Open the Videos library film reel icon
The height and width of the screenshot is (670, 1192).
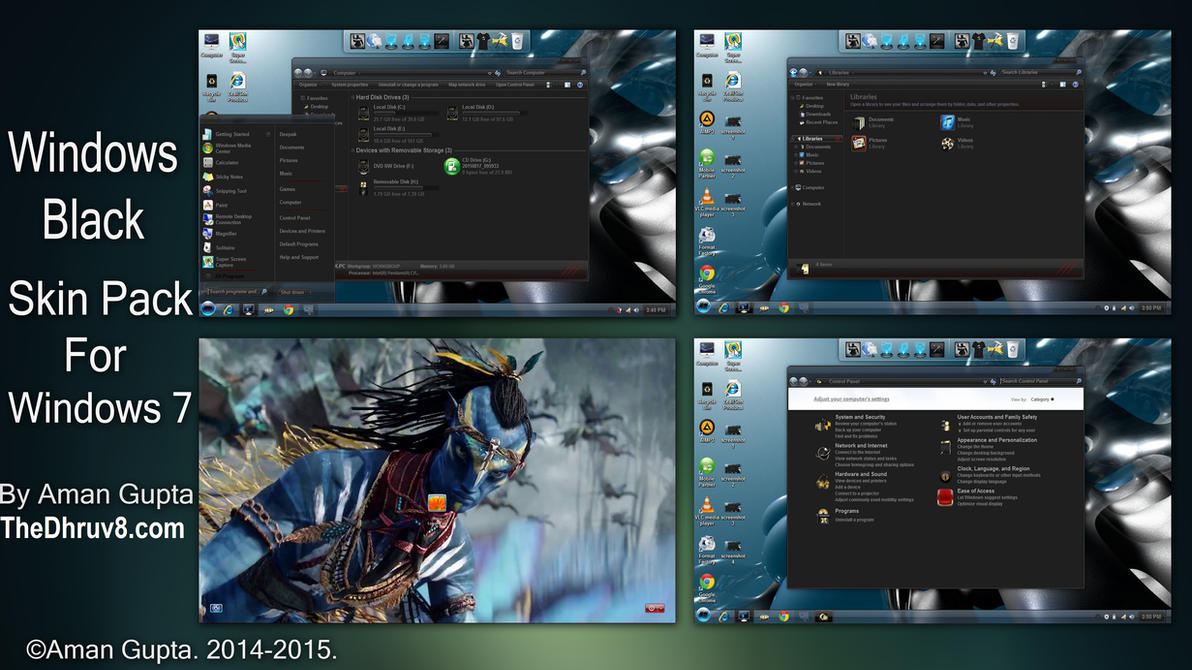[x=947, y=143]
